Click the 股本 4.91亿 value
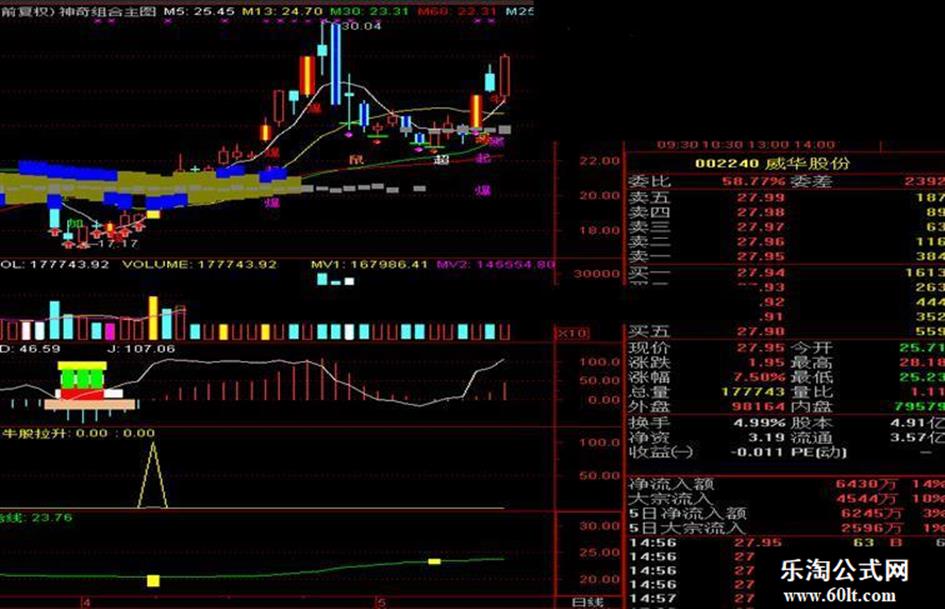 pos(918,423)
